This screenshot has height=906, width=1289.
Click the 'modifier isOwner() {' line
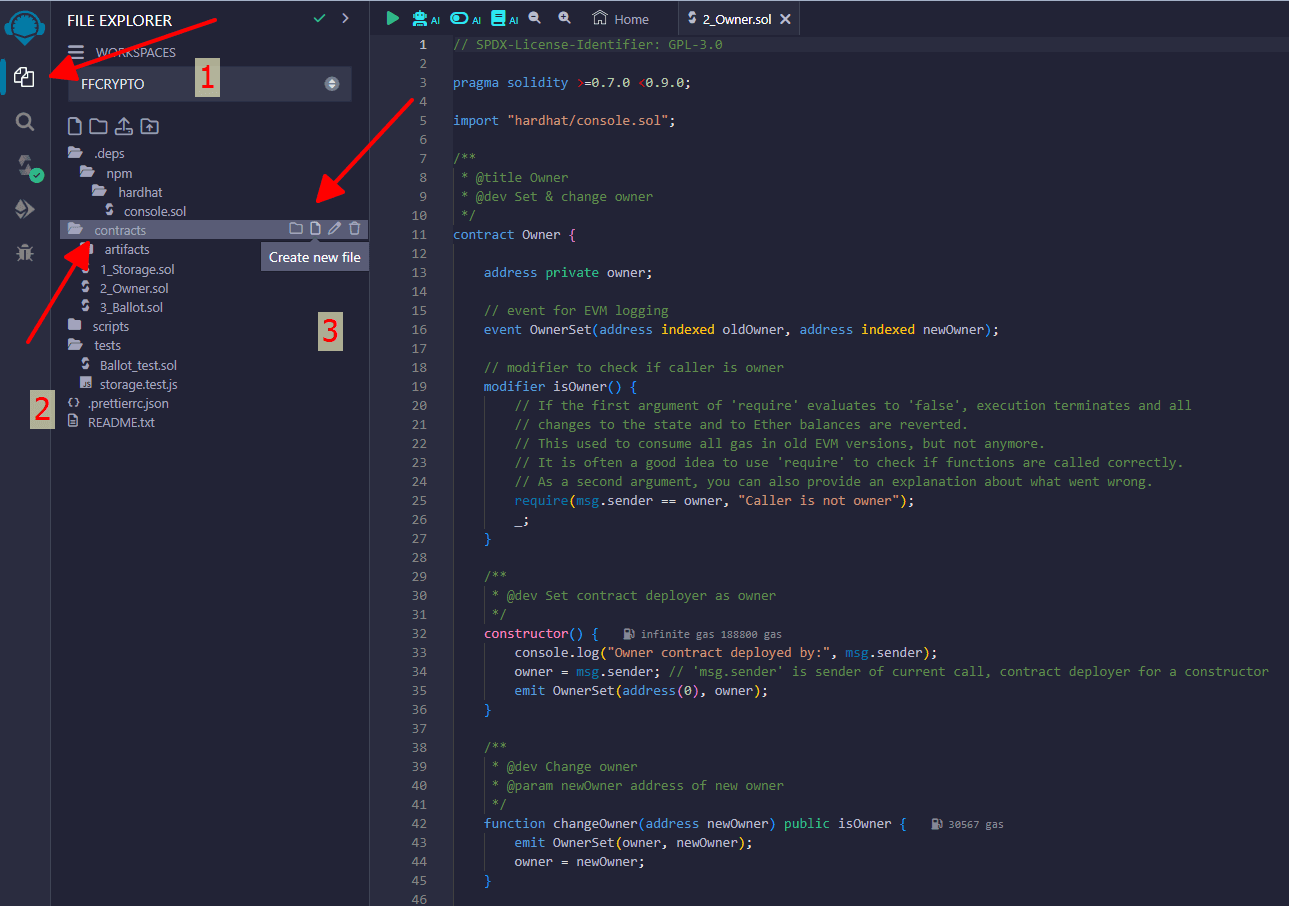561,387
